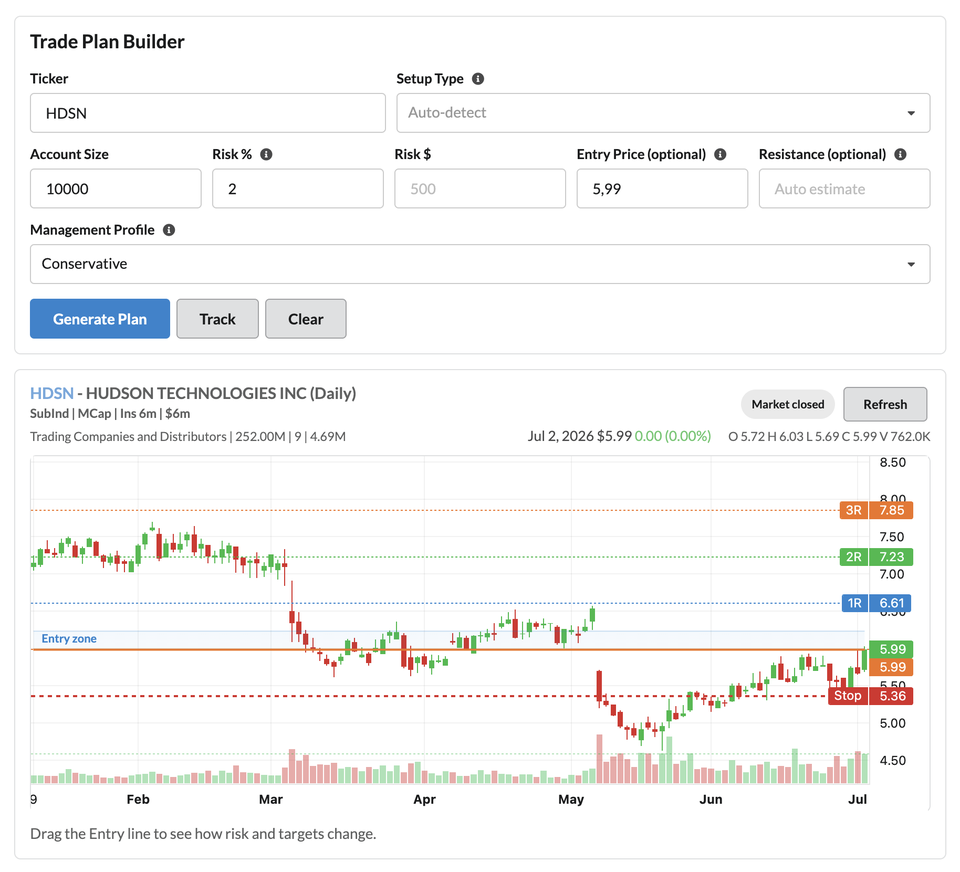Click the 4.50 price axis label
The image size is (960, 872).
892,761
